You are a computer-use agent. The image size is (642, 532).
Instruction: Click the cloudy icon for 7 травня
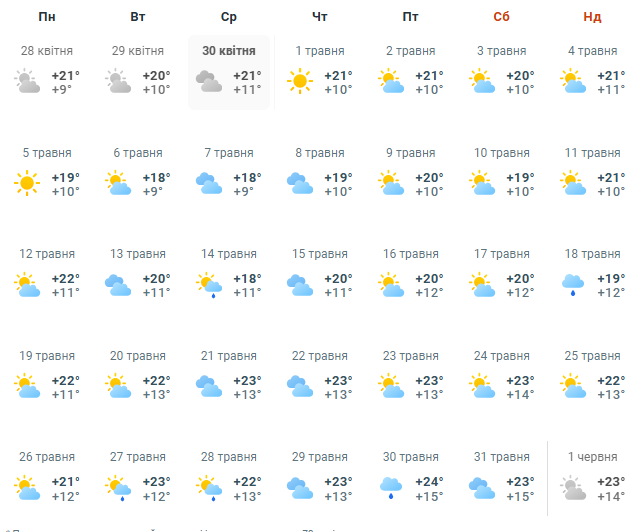click(208, 183)
